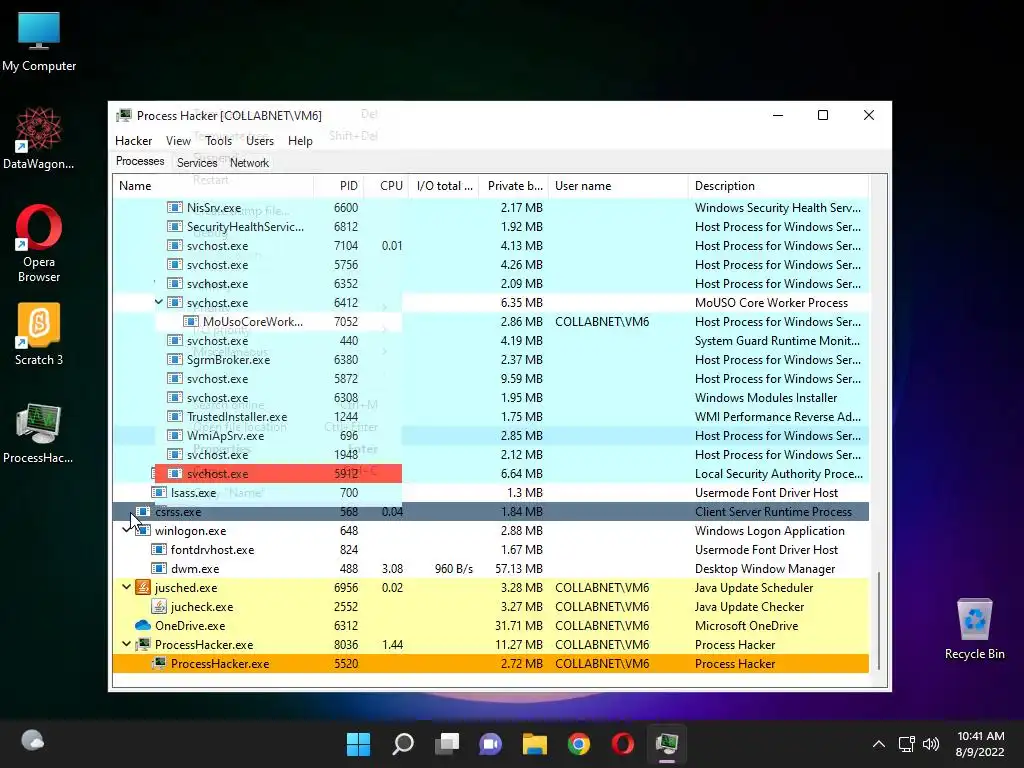This screenshot has width=1024, height=768.
Task: Click 57.13 MB private bytes value
Action: [x=519, y=569]
